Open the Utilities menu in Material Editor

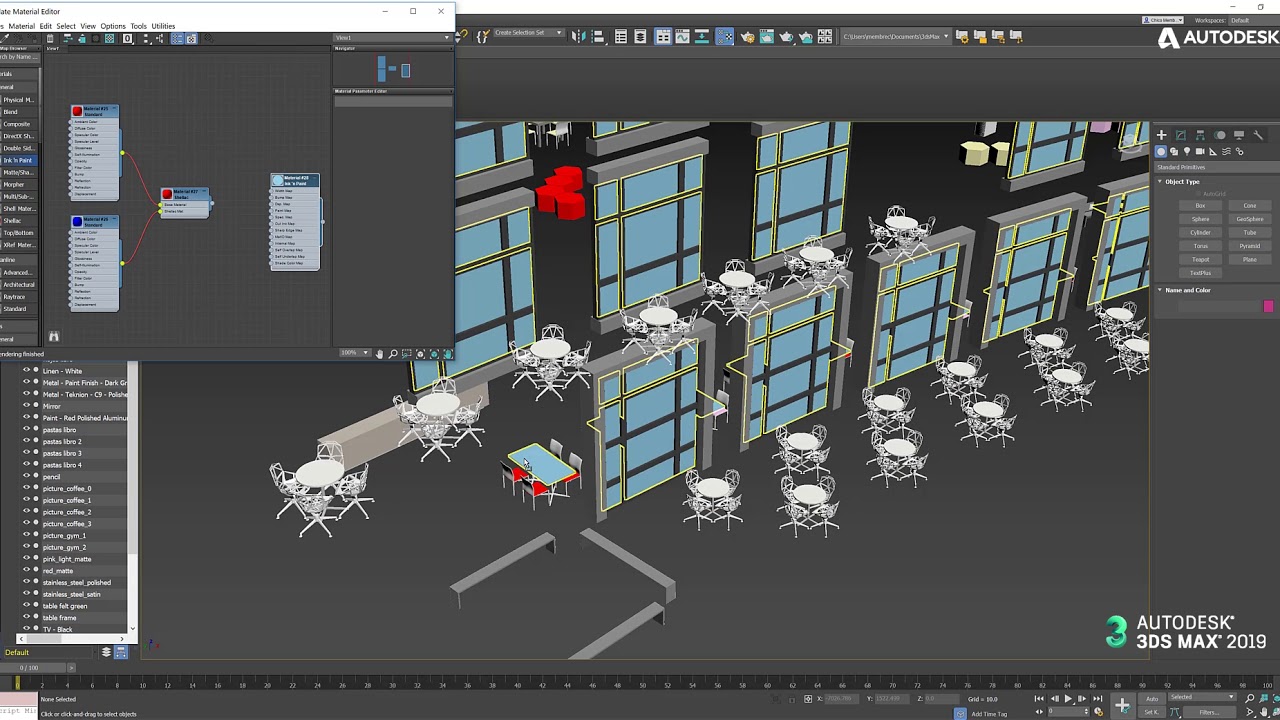pos(163,26)
